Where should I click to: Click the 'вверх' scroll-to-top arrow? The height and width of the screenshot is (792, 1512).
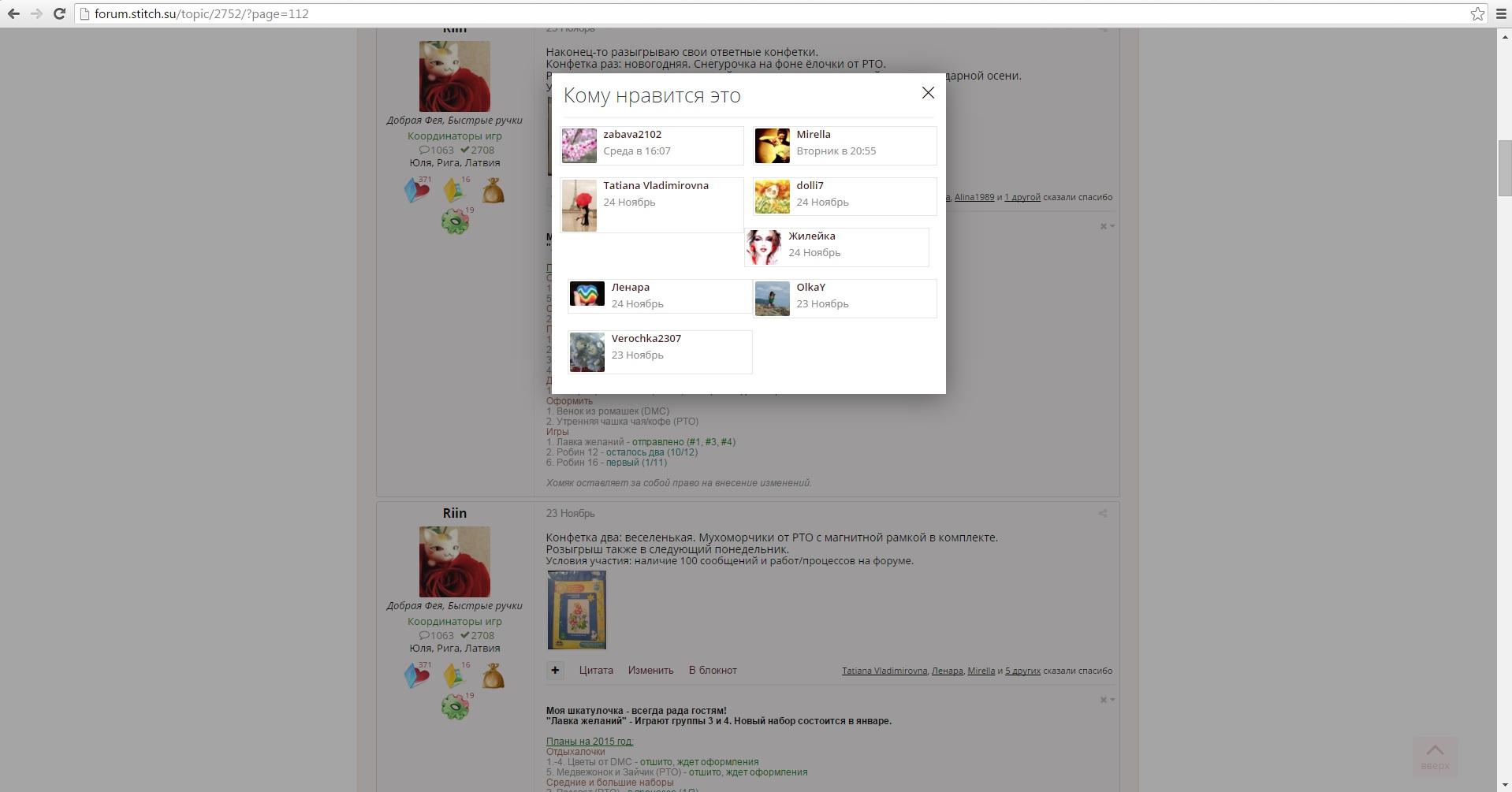(x=1435, y=756)
